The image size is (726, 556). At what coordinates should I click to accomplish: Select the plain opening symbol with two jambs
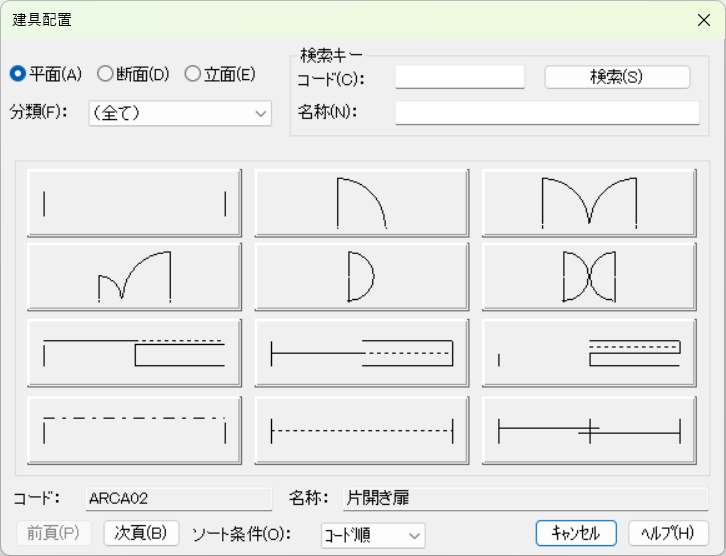click(134, 203)
